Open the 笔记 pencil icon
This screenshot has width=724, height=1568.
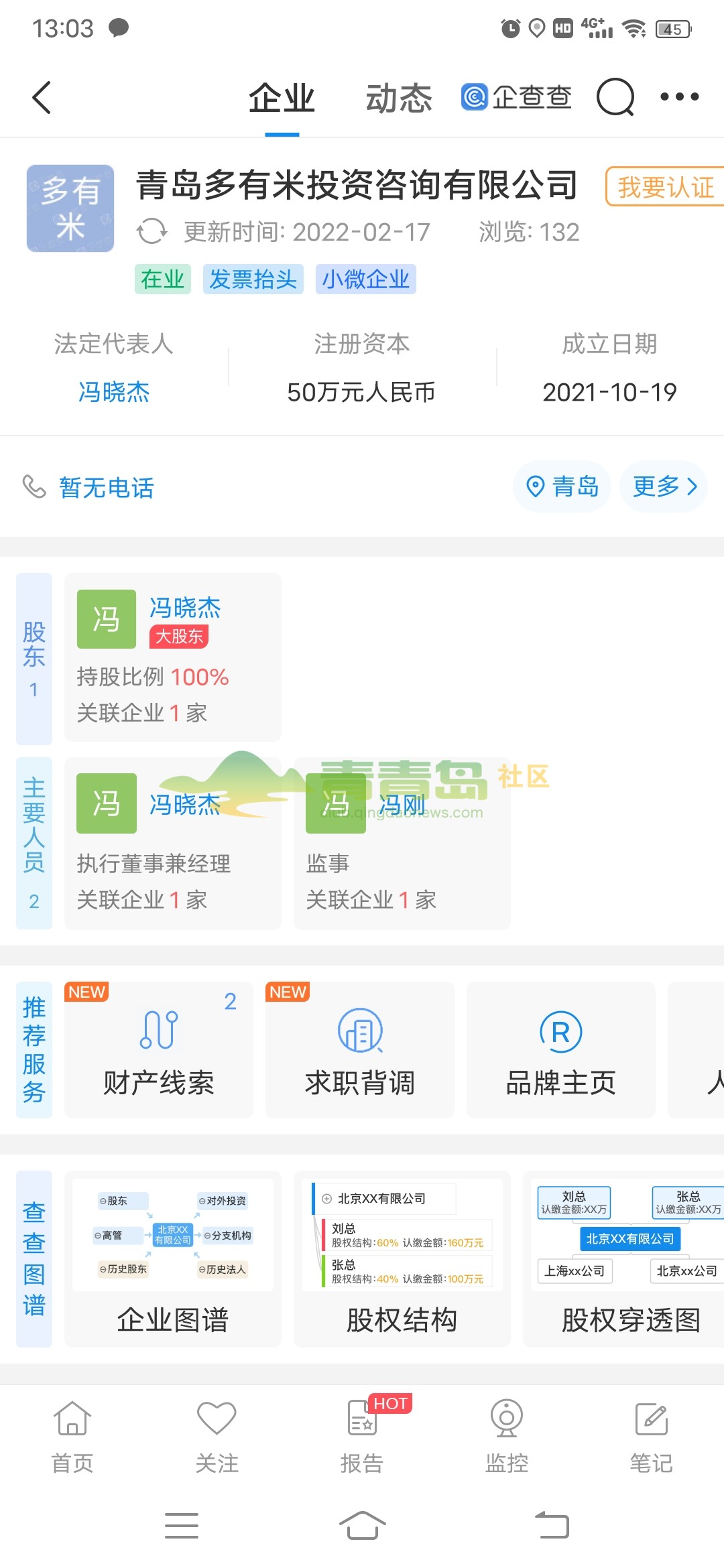pos(652,1419)
